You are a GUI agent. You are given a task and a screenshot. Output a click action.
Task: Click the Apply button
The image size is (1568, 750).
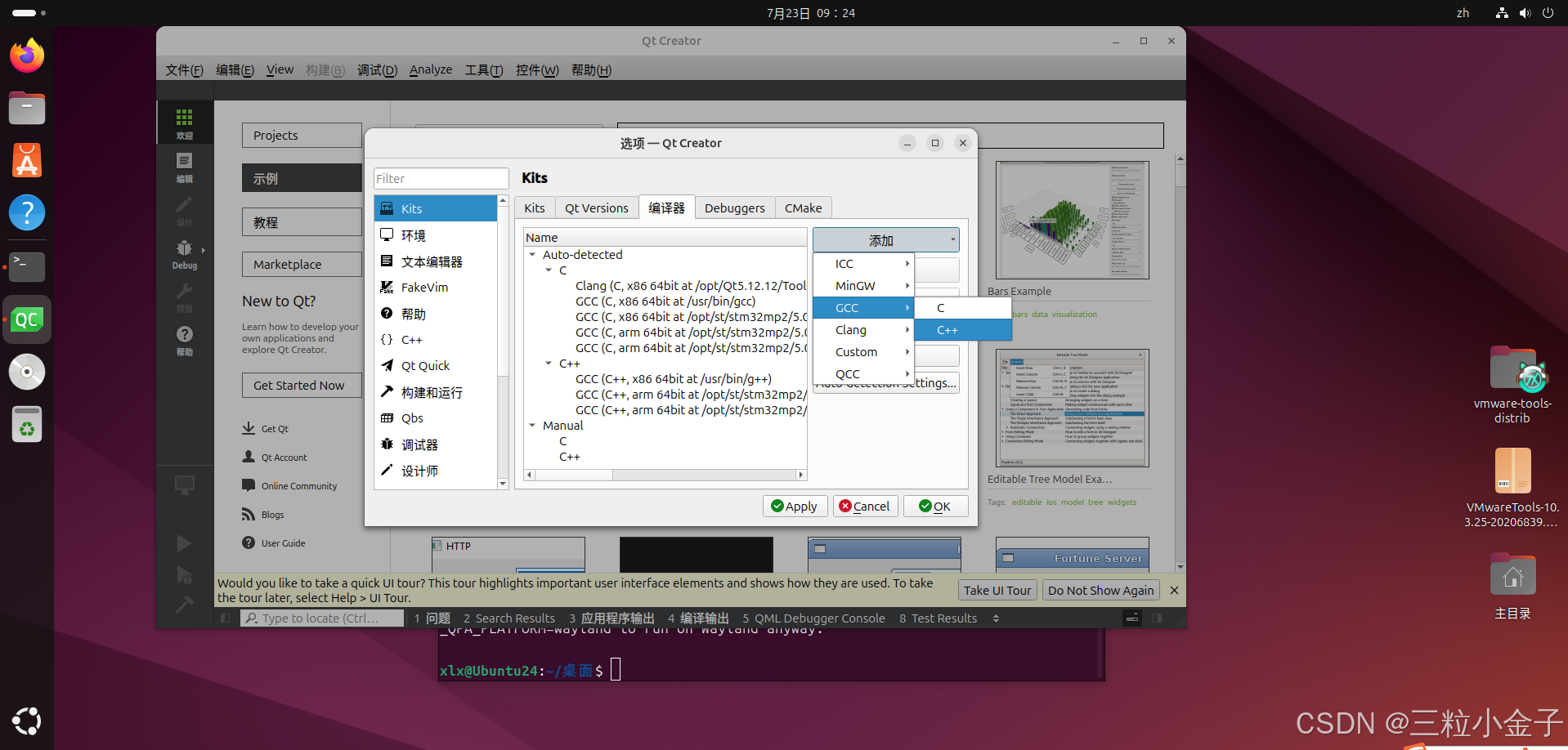coord(795,507)
